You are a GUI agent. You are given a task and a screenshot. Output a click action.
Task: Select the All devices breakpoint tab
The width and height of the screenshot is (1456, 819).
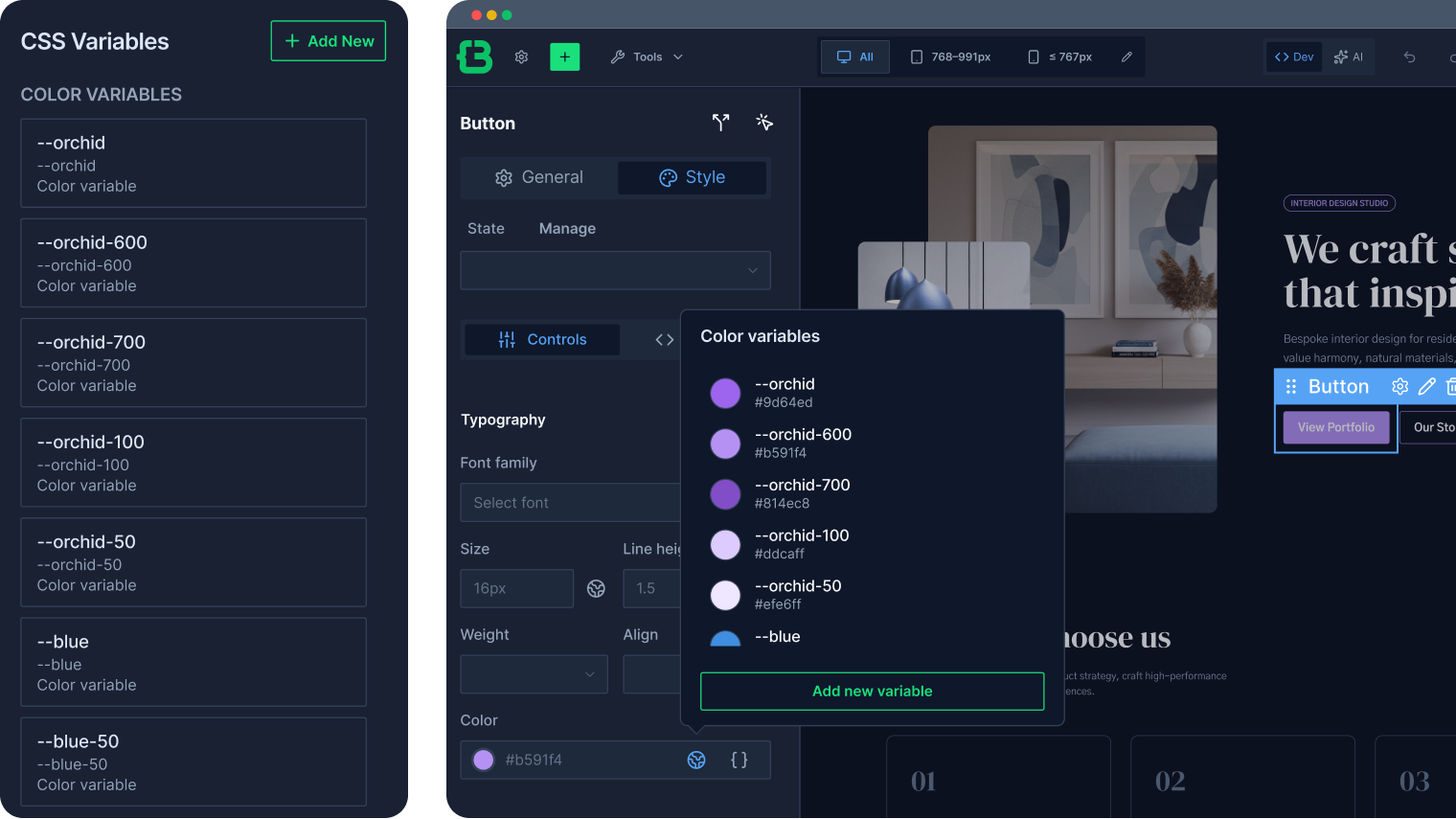coord(855,57)
